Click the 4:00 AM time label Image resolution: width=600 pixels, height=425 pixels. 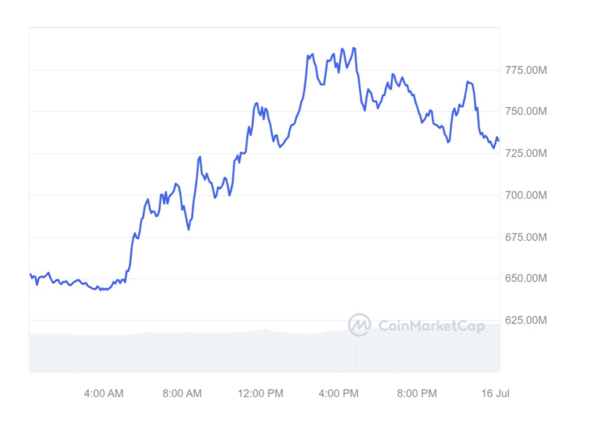click(x=104, y=393)
